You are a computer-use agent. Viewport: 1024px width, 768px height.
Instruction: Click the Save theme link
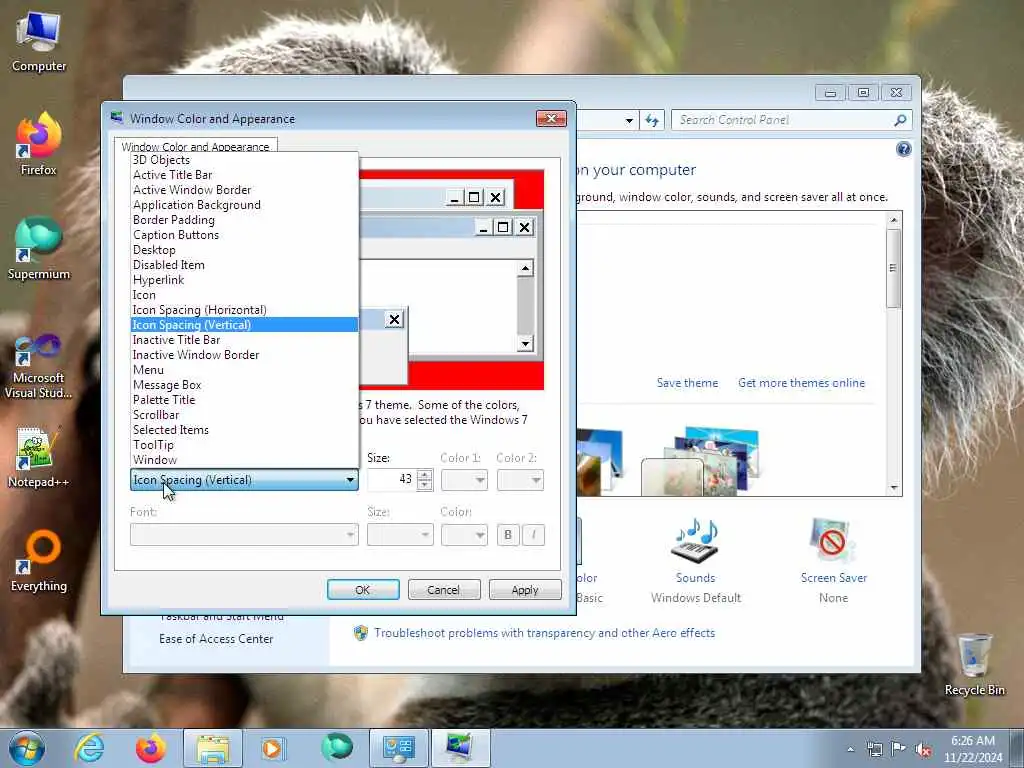tap(687, 383)
